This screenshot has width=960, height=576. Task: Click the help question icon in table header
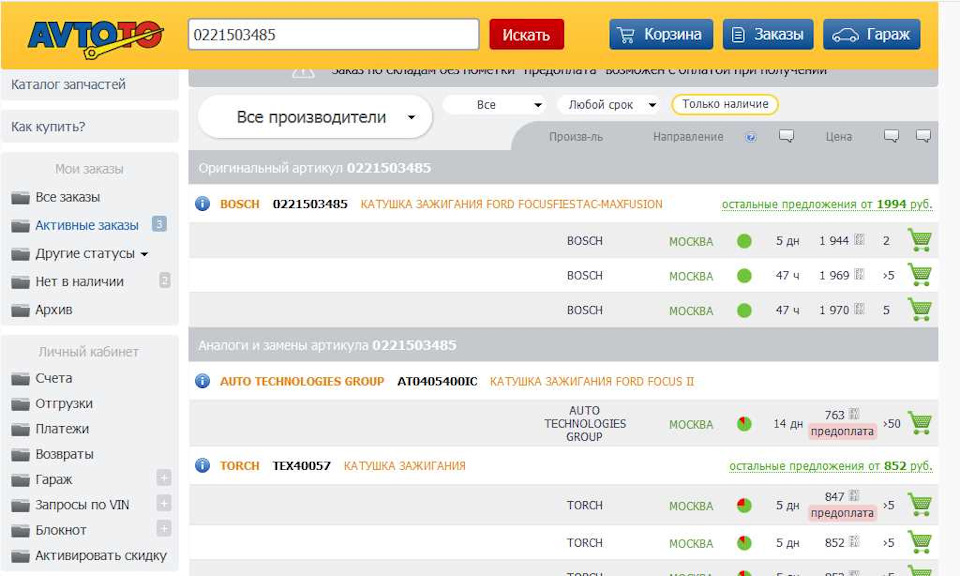[x=751, y=137]
